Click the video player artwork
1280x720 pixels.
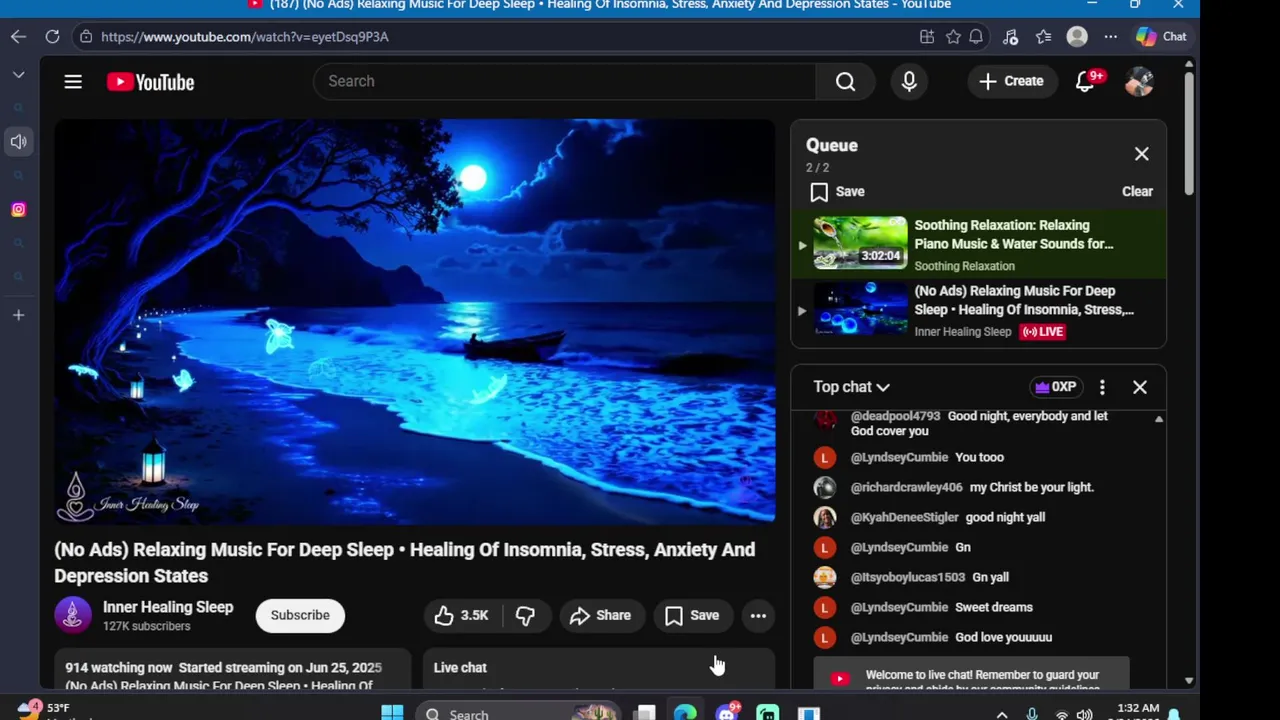click(414, 322)
